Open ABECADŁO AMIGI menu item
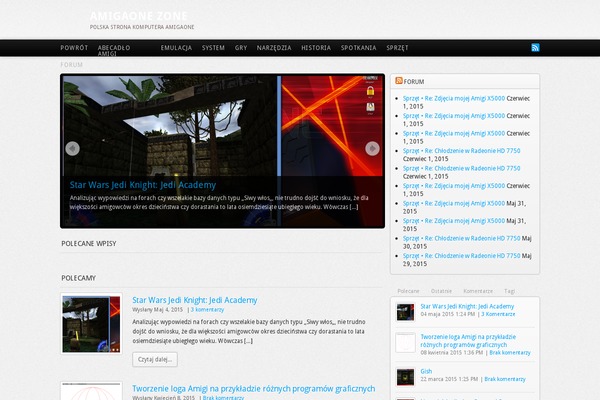The width and height of the screenshot is (600, 400). (x=114, y=51)
